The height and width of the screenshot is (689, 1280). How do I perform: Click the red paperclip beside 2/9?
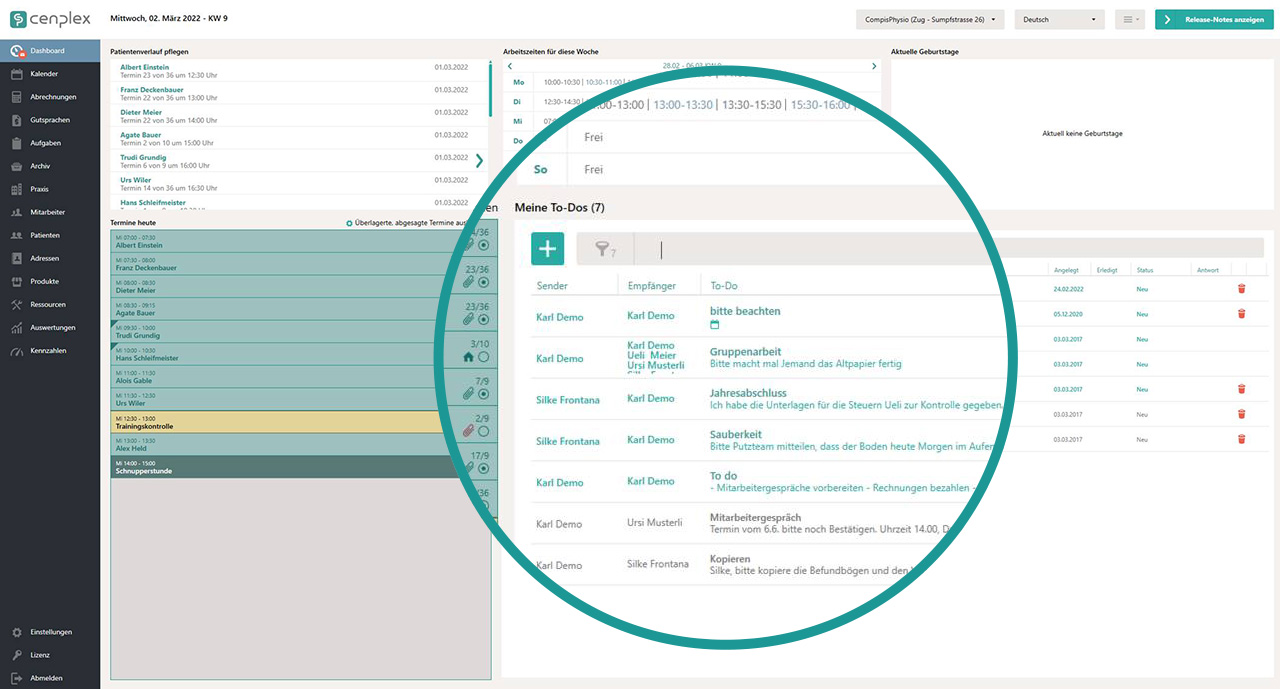[468, 431]
